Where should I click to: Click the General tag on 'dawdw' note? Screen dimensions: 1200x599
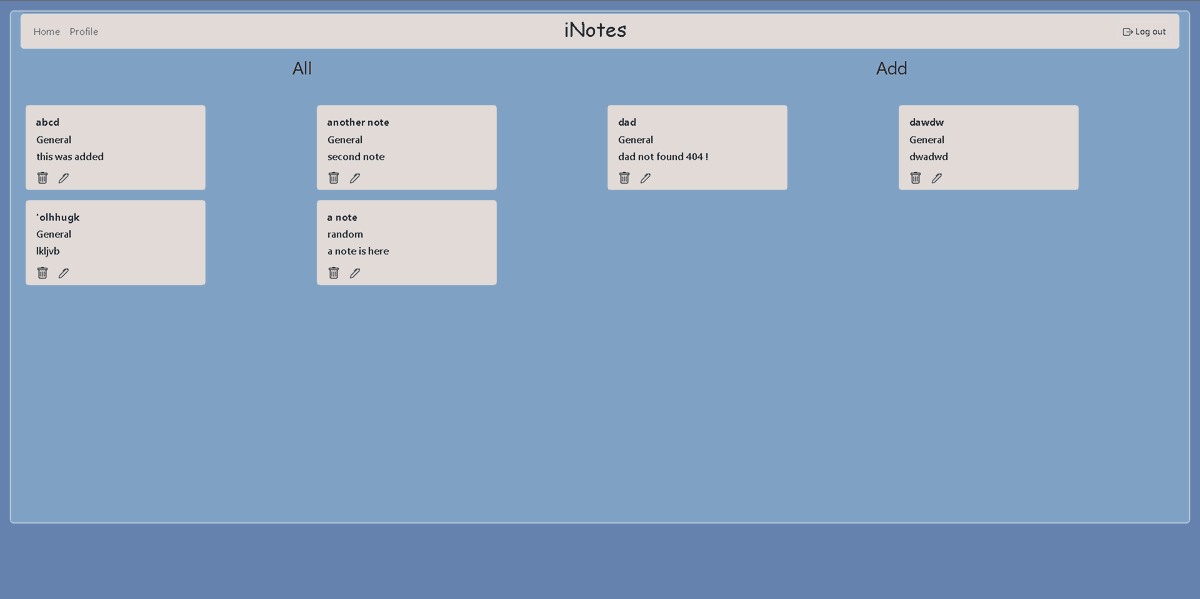click(927, 140)
